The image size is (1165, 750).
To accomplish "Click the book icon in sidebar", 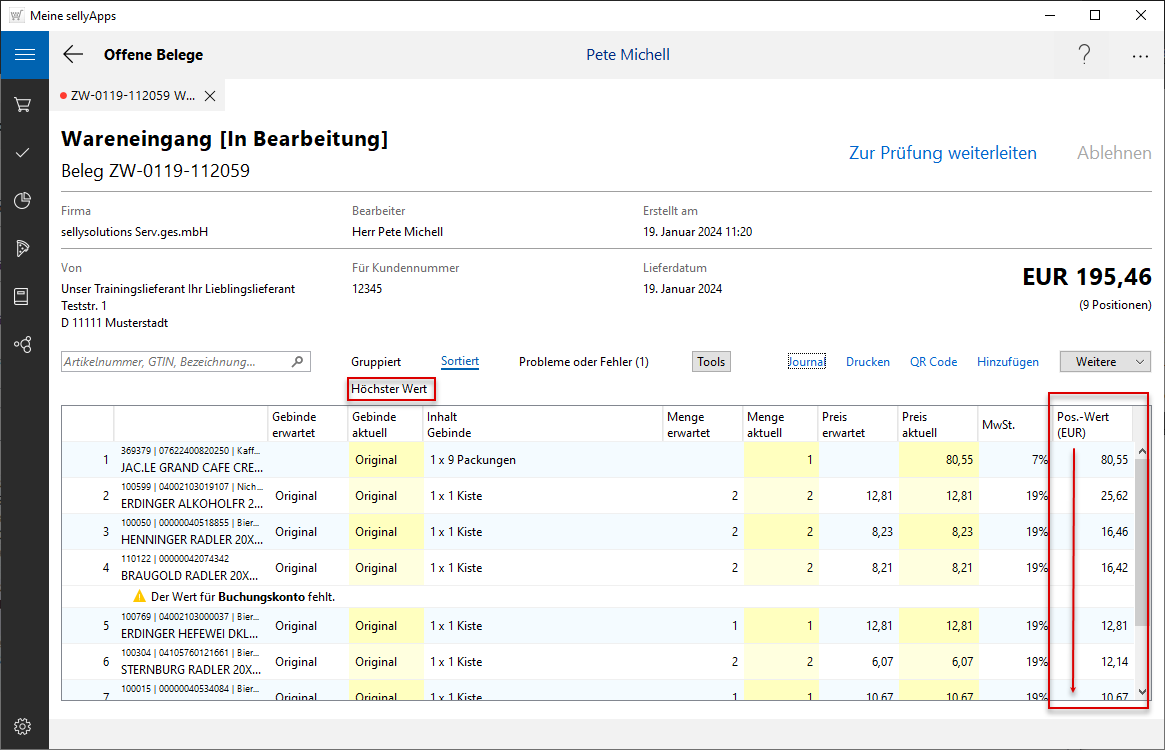I will [x=24, y=296].
